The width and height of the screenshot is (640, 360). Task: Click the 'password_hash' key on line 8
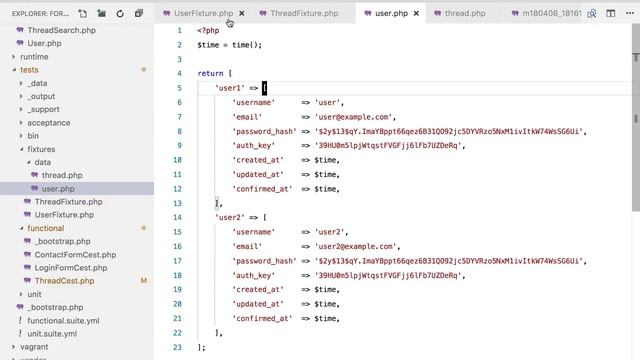(x=264, y=131)
